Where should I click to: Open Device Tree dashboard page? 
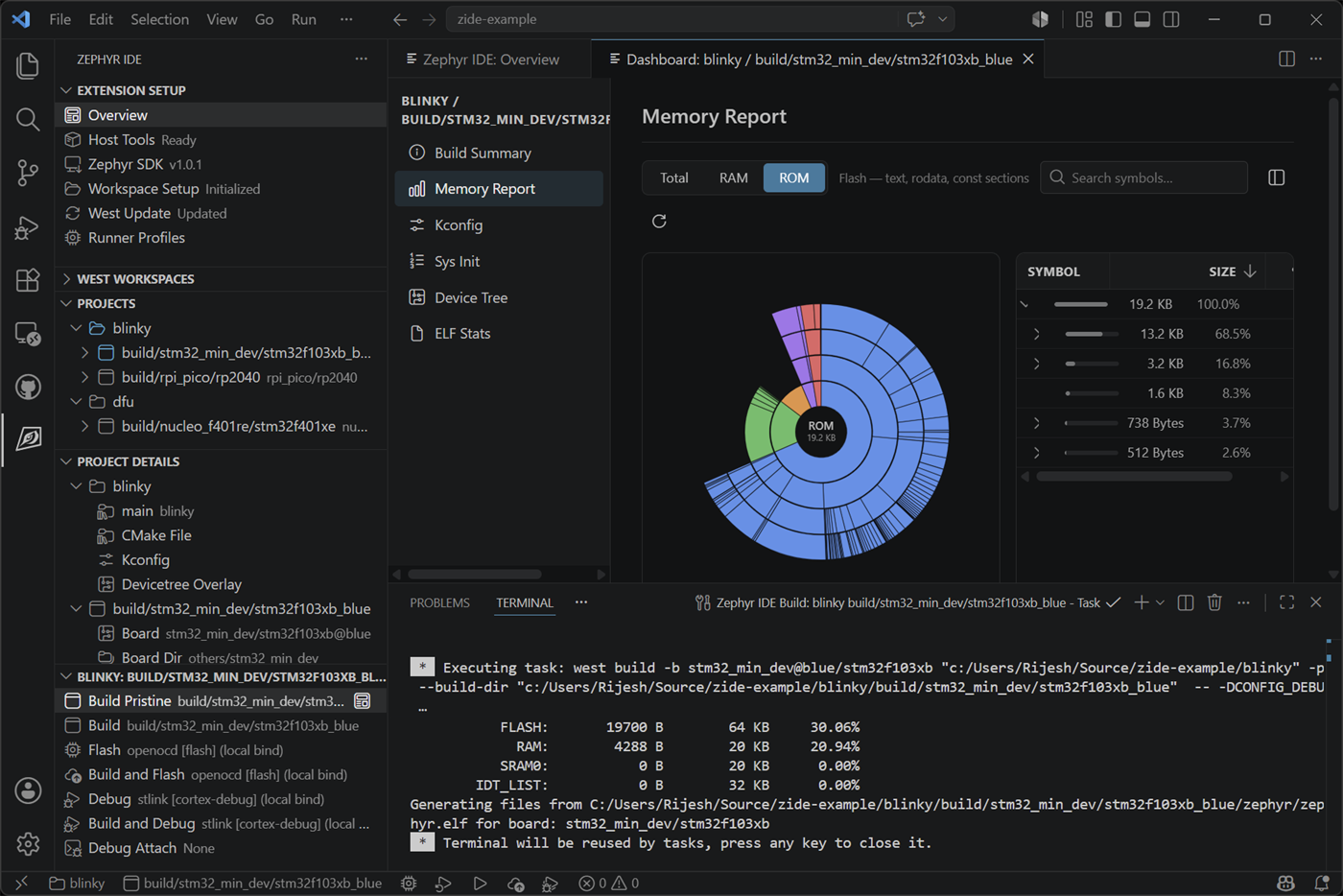coord(499,297)
